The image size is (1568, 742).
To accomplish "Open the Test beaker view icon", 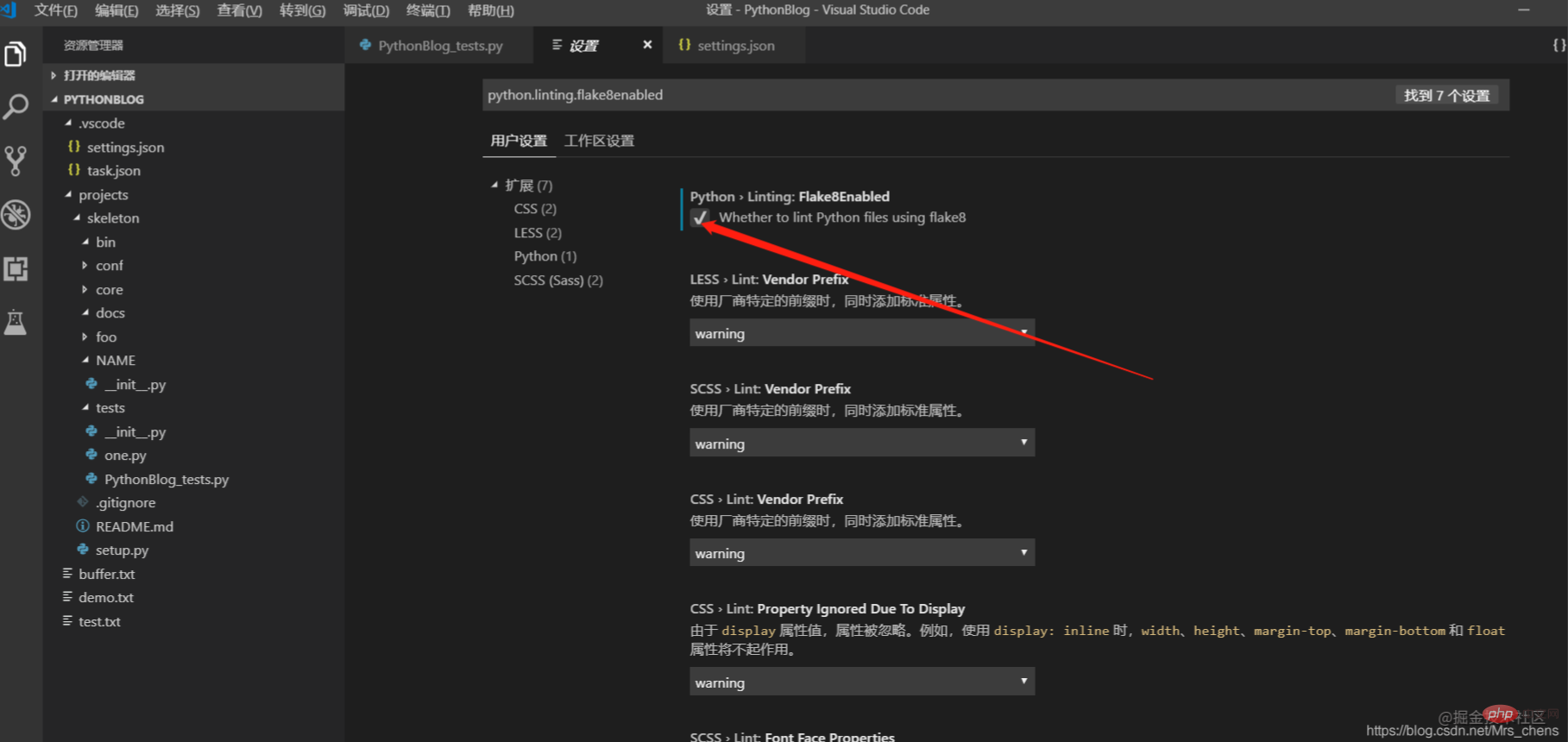I will pyautogui.click(x=16, y=322).
